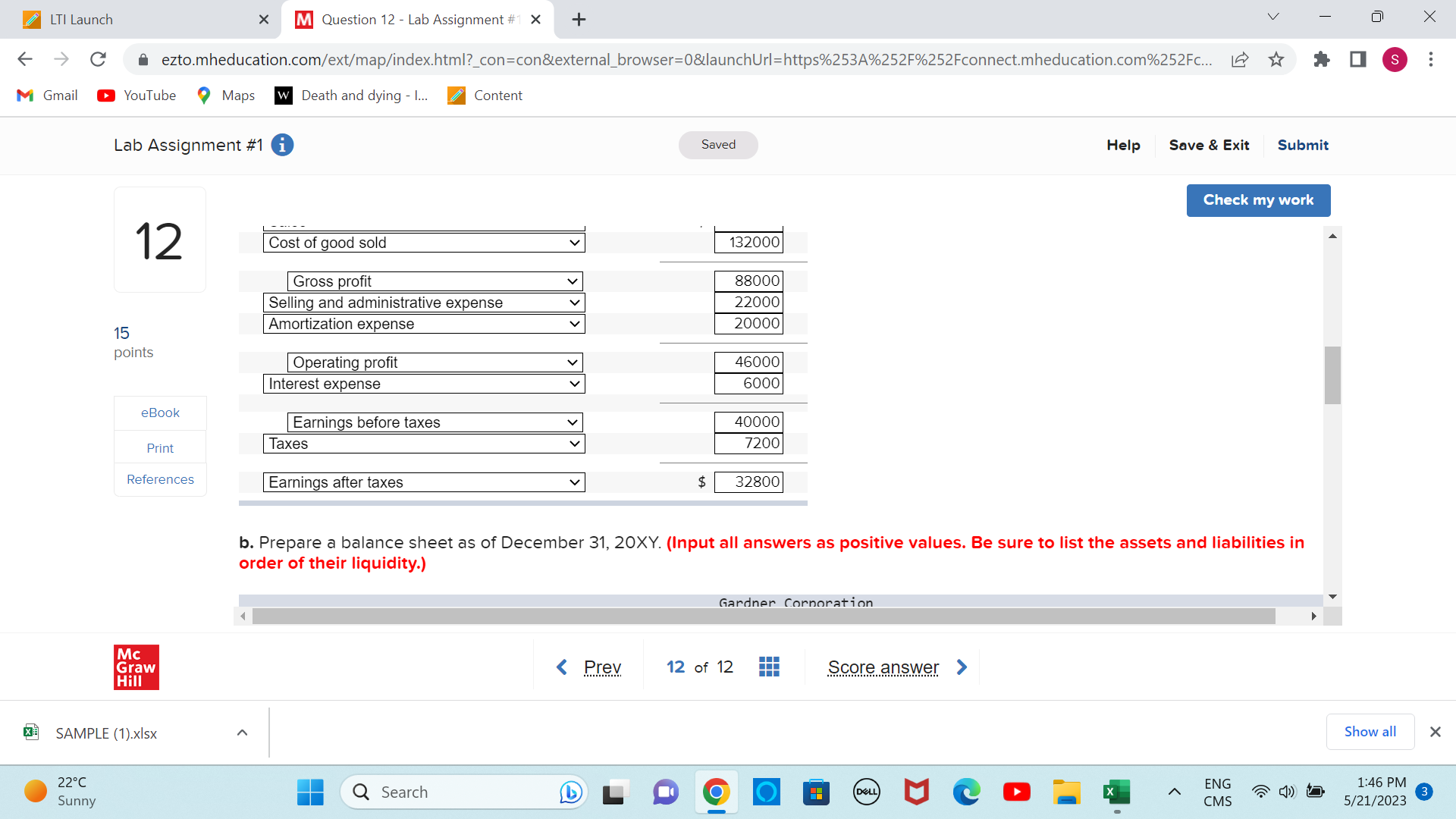Click the share page icon in address bar

1240,59
